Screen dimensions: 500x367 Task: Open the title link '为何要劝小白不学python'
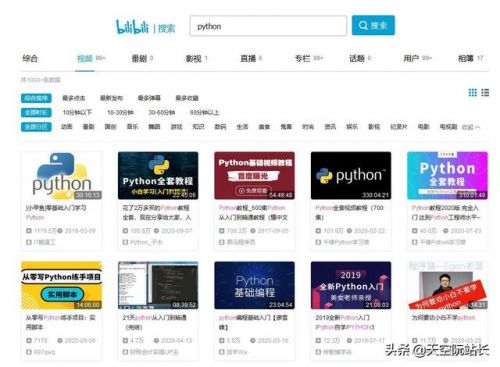coord(444,318)
